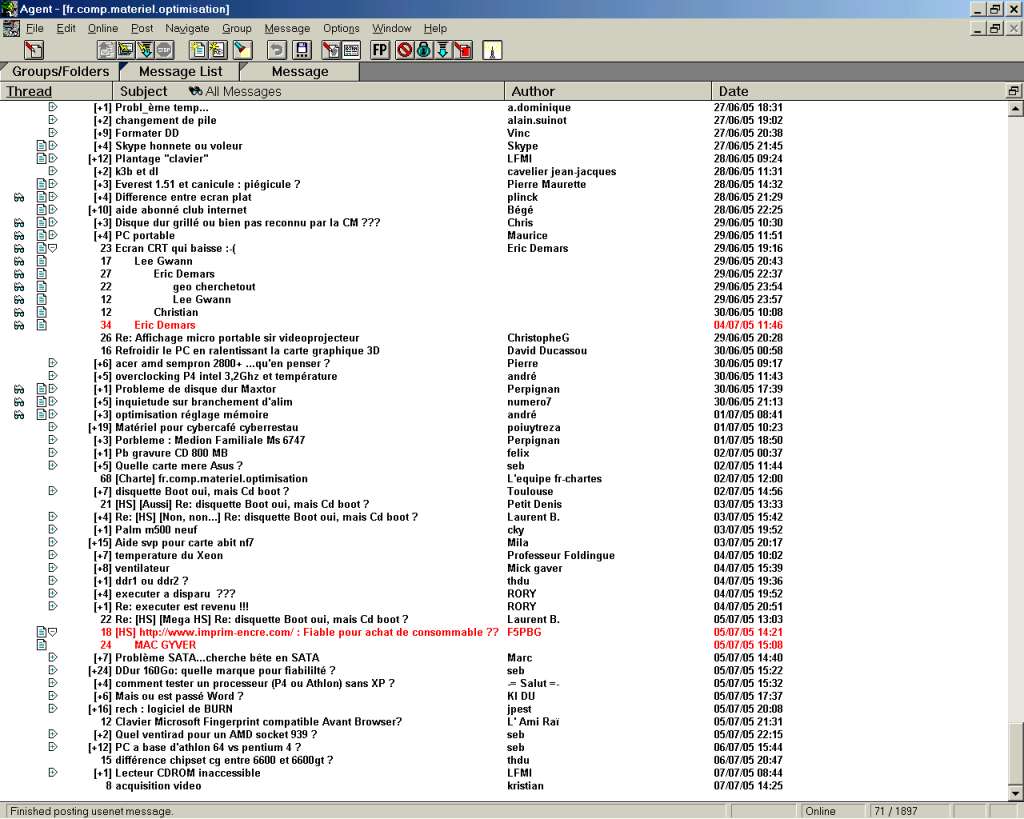Click the message body icon on Skype honnete row

pyautogui.click(x=41, y=146)
